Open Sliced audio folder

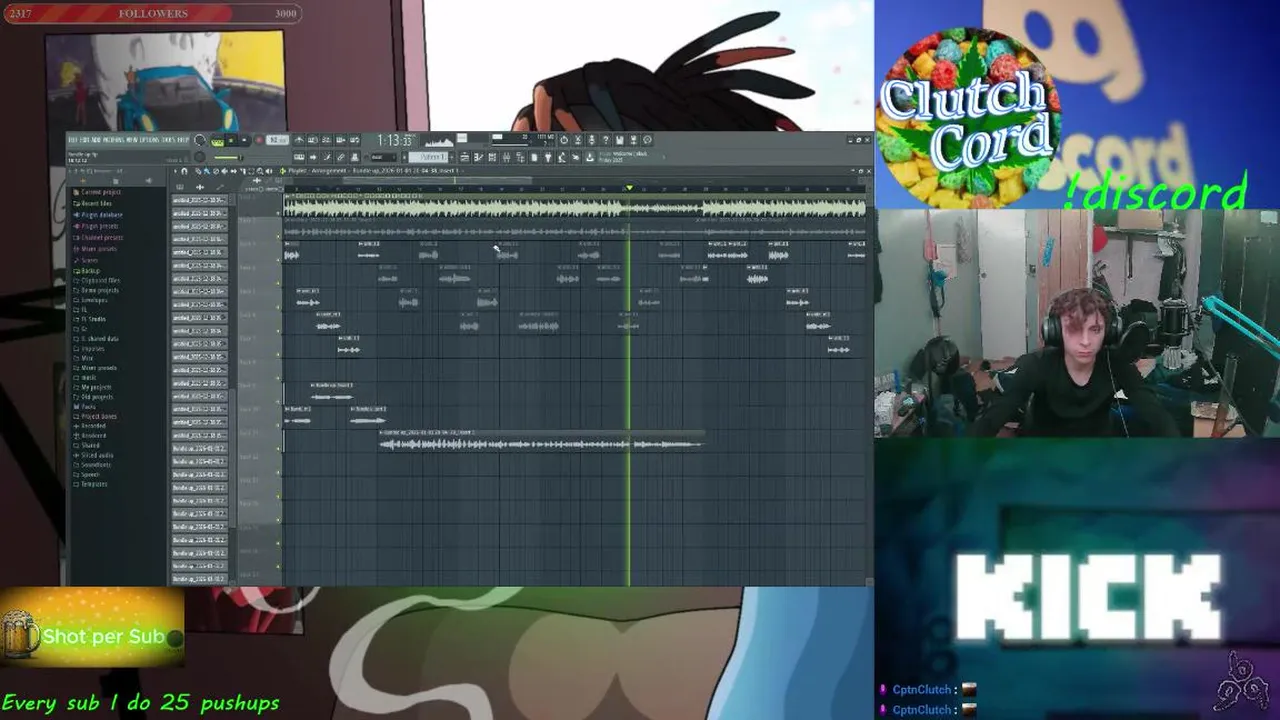point(96,455)
